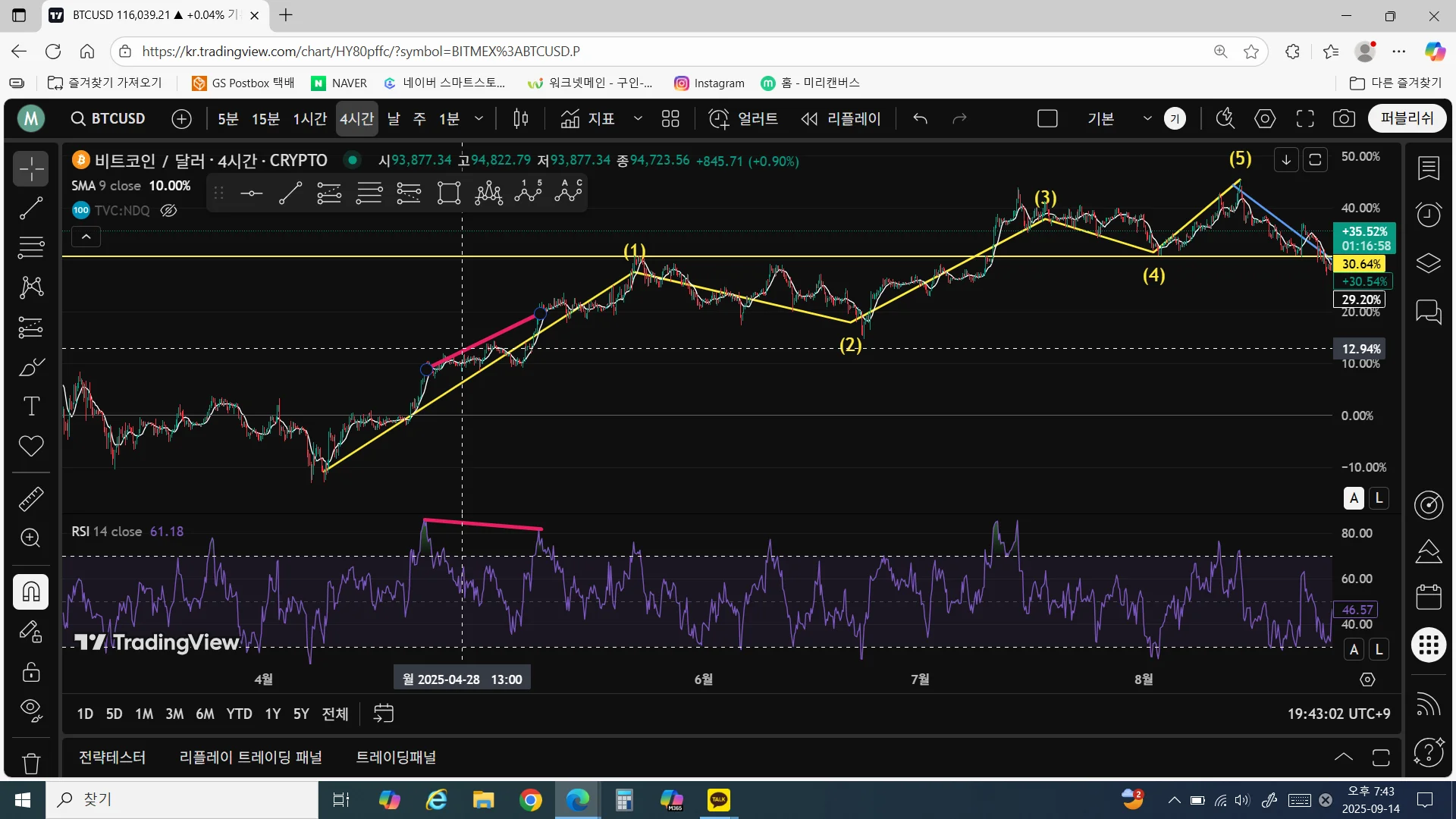Open the brush drawing tool
The width and height of the screenshot is (1456, 819).
coord(31,367)
